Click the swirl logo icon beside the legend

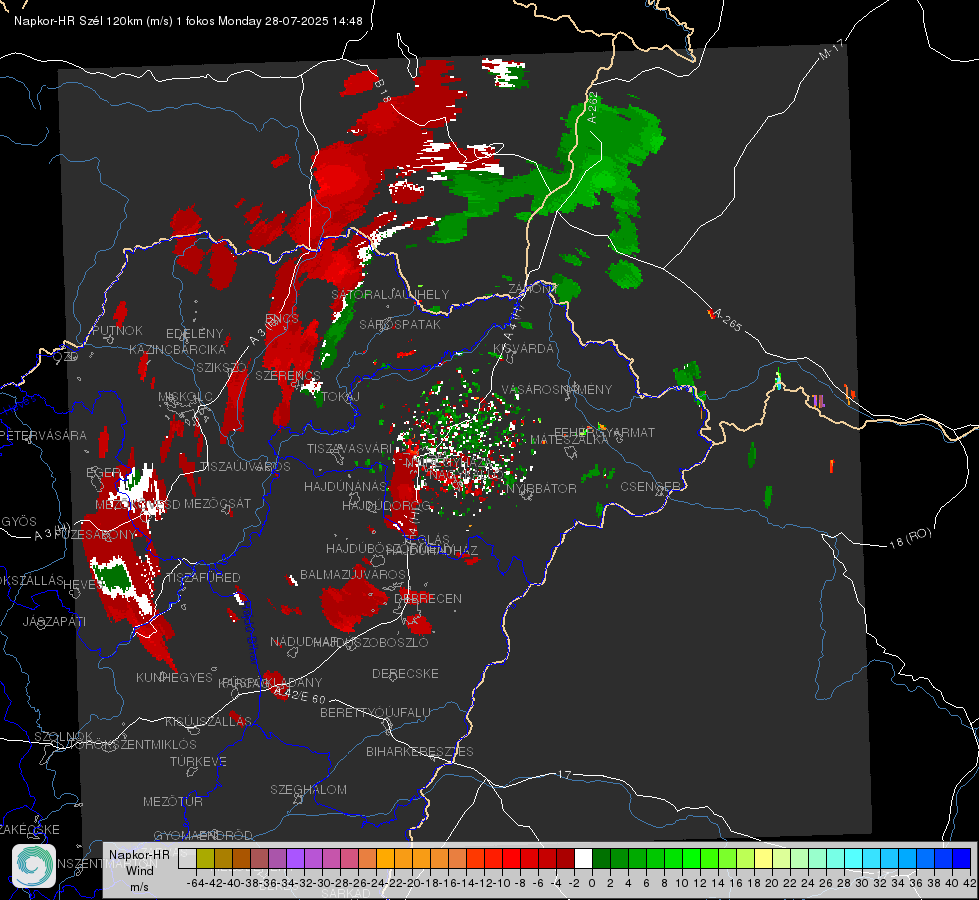pos(34,866)
